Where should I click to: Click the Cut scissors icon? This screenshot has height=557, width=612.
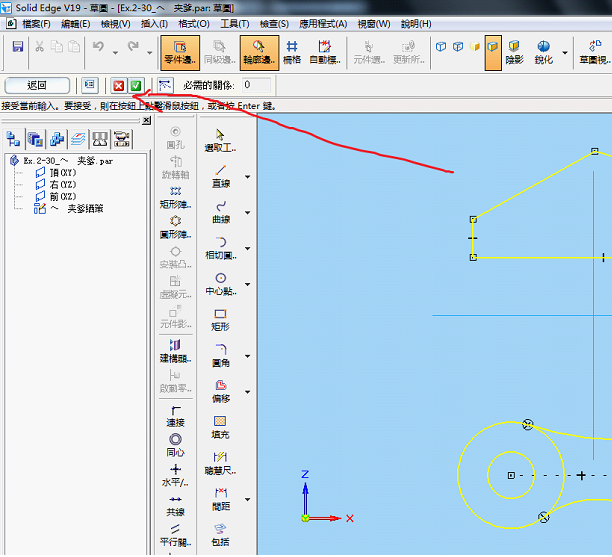click(39, 46)
